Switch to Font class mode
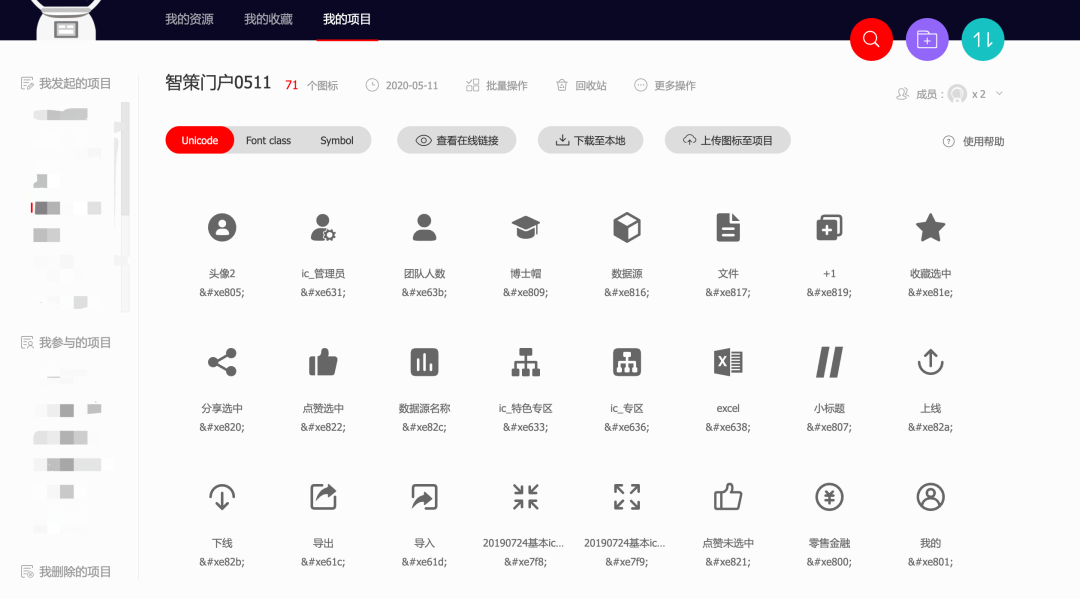Image resolution: width=1080 pixels, height=599 pixels. (x=268, y=141)
